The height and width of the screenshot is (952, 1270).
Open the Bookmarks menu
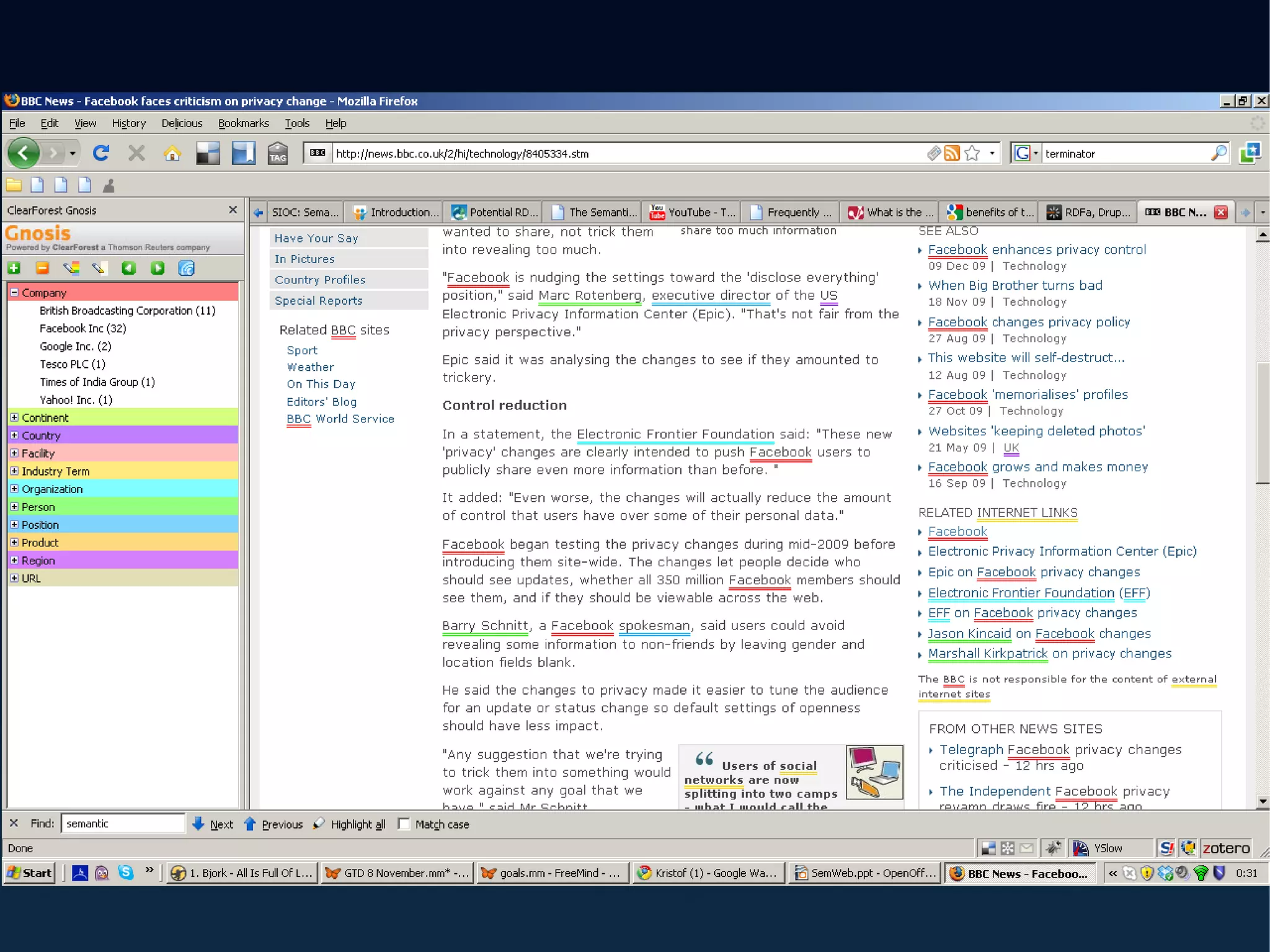pyautogui.click(x=243, y=123)
